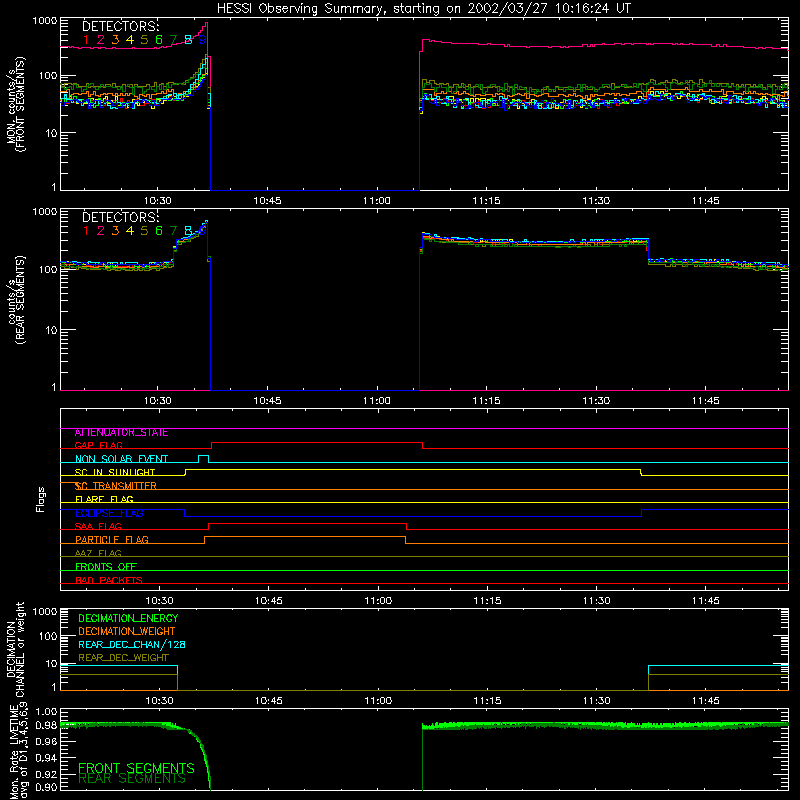Click 11:45 time tick under front segments plot
This screenshot has width=800, height=800.
706,201
